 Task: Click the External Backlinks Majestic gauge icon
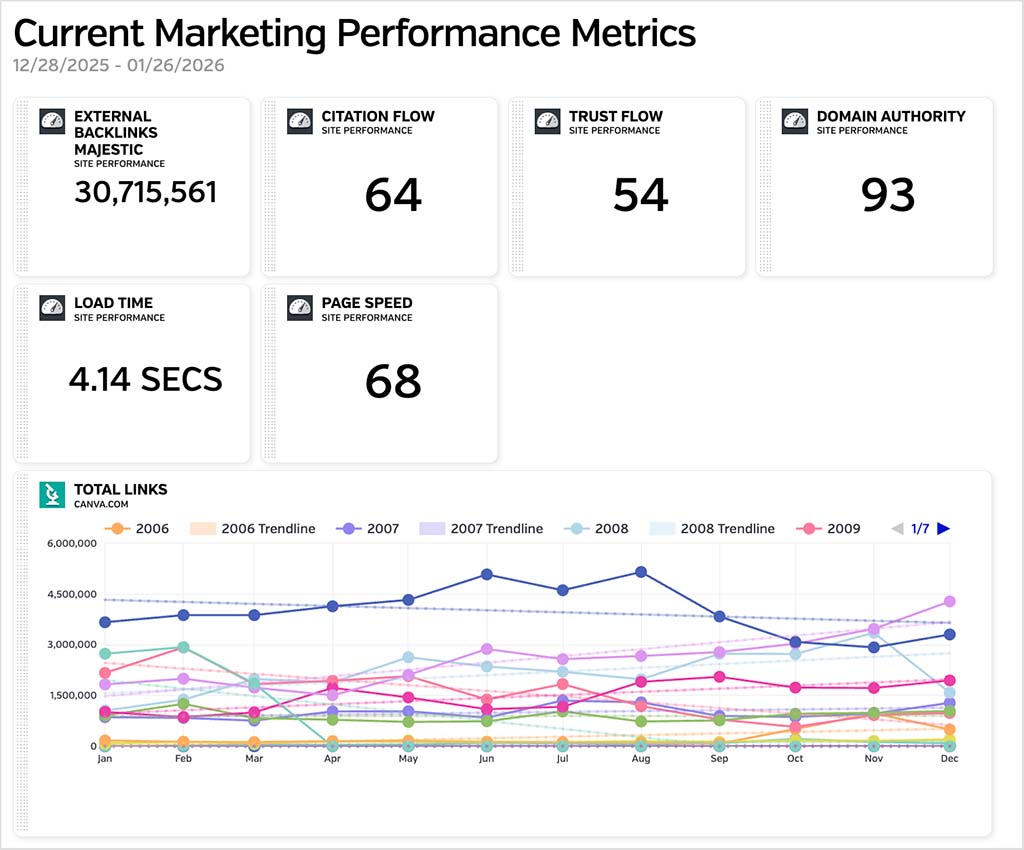pos(52,122)
